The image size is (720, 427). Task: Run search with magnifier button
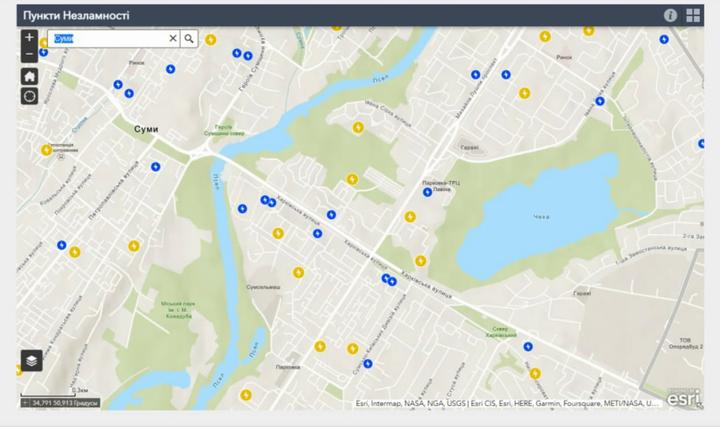(x=189, y=39)
